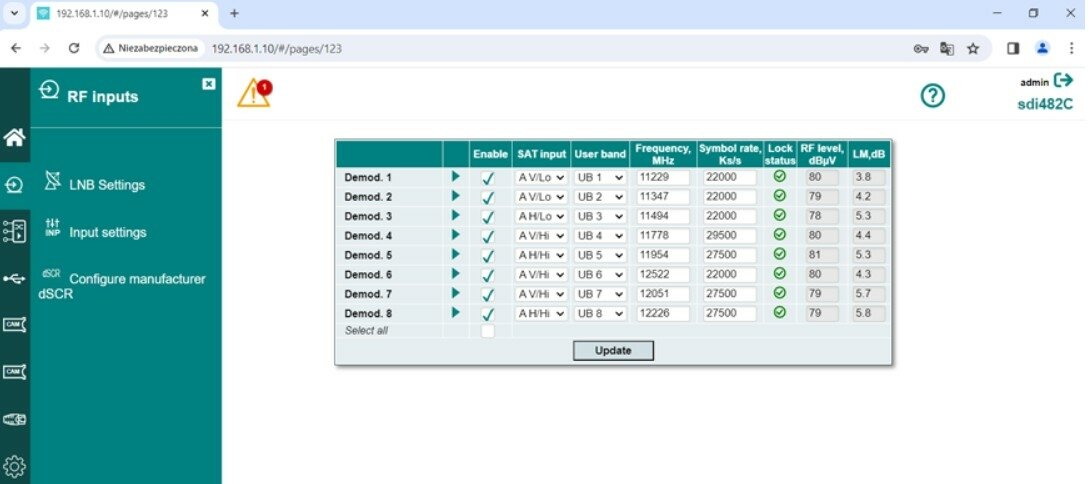Expand the Demod. 5 row arrow
The height and width of the screenshot is (484, 1089).
[x=456, y=254]
